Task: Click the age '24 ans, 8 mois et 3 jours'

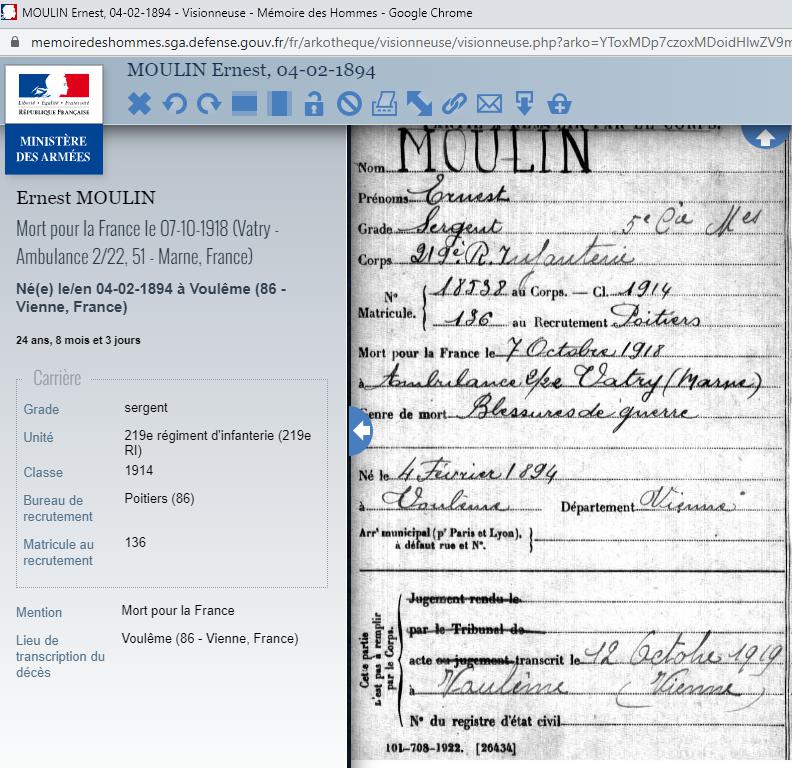Action: [78, 340]
